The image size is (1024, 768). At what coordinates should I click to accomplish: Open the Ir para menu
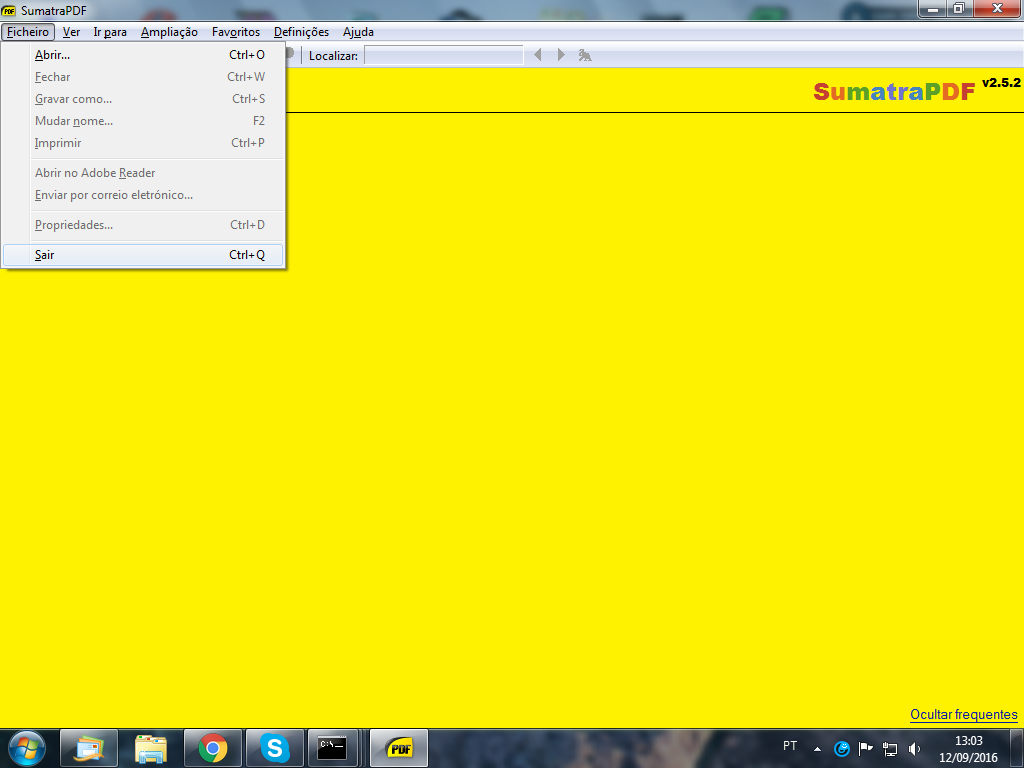pos(110,32)
